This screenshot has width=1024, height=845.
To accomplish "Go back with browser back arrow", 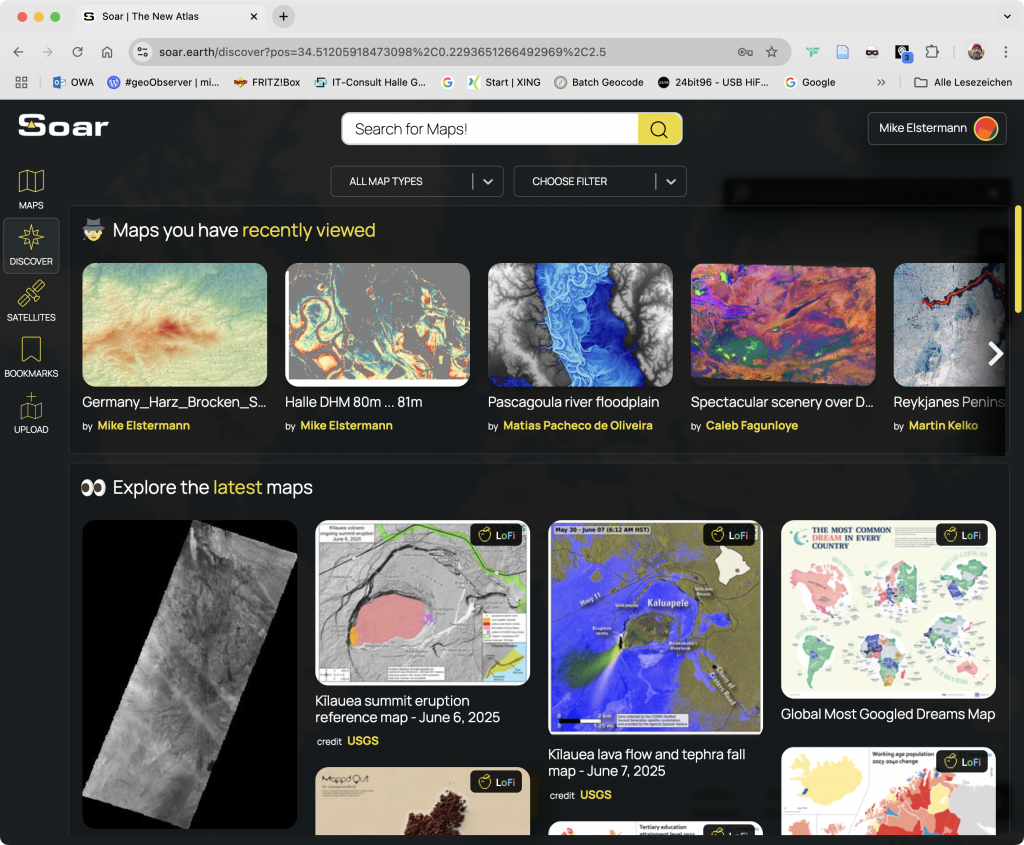I will (x=18, y=52).
